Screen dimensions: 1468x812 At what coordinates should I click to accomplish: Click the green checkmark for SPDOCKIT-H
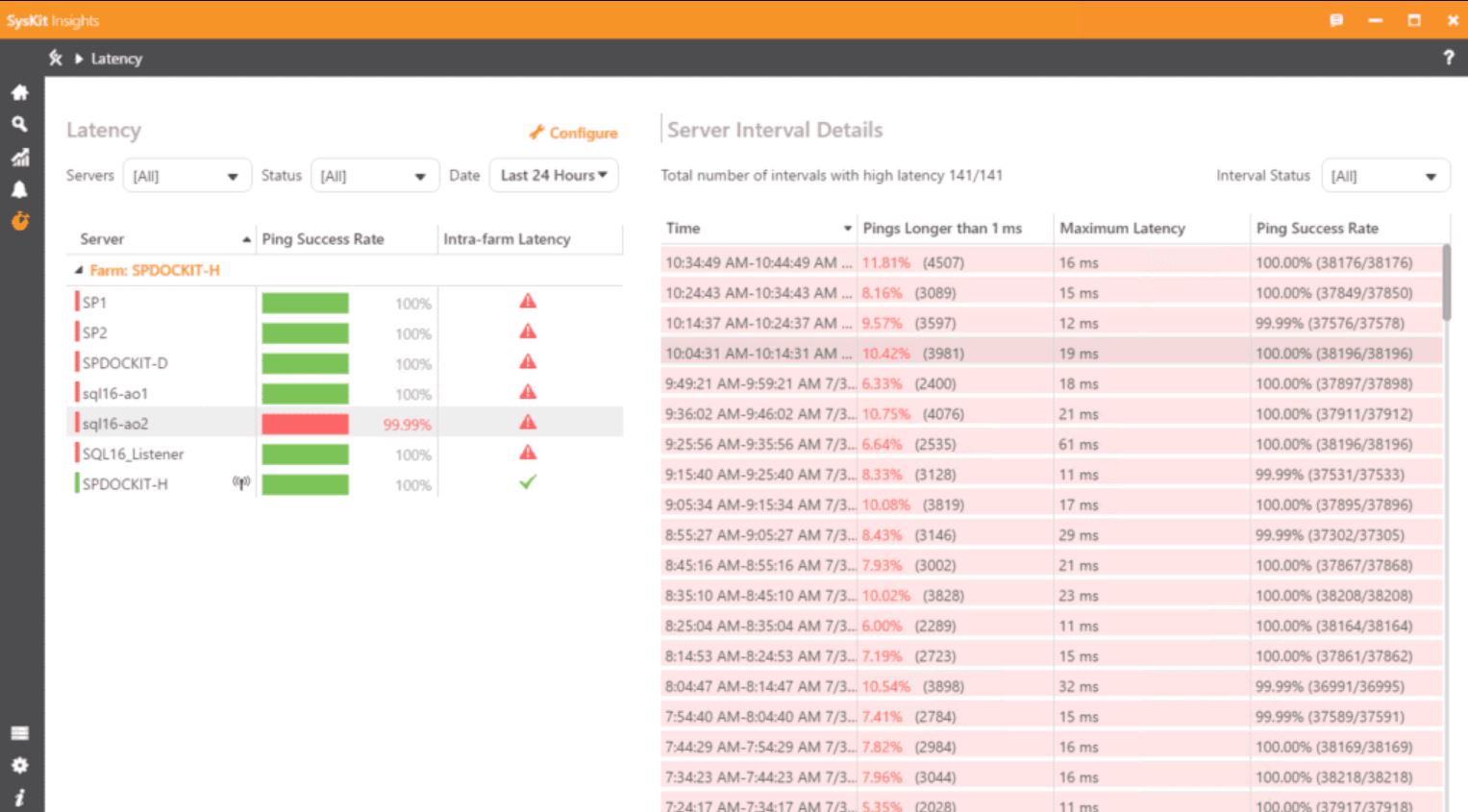(x=528, y=482)
